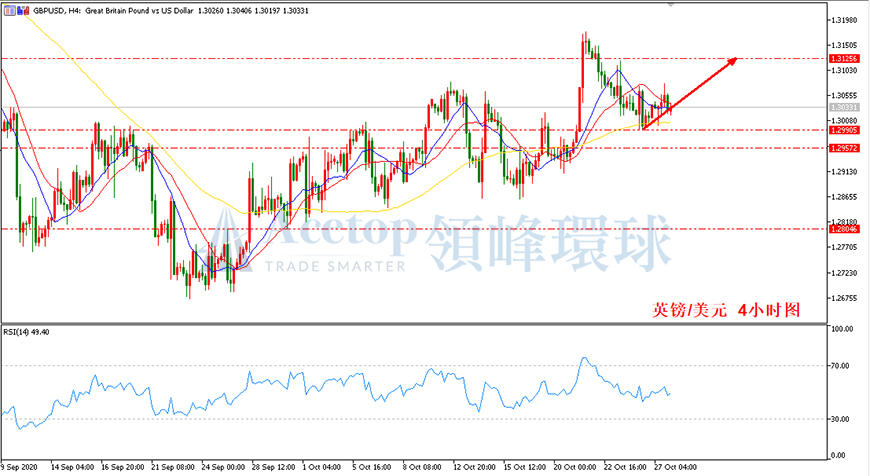Click the '16 Sep 20:00' time axis label
The width and height of the screenshot is (870, 476).
coord(123,467)
